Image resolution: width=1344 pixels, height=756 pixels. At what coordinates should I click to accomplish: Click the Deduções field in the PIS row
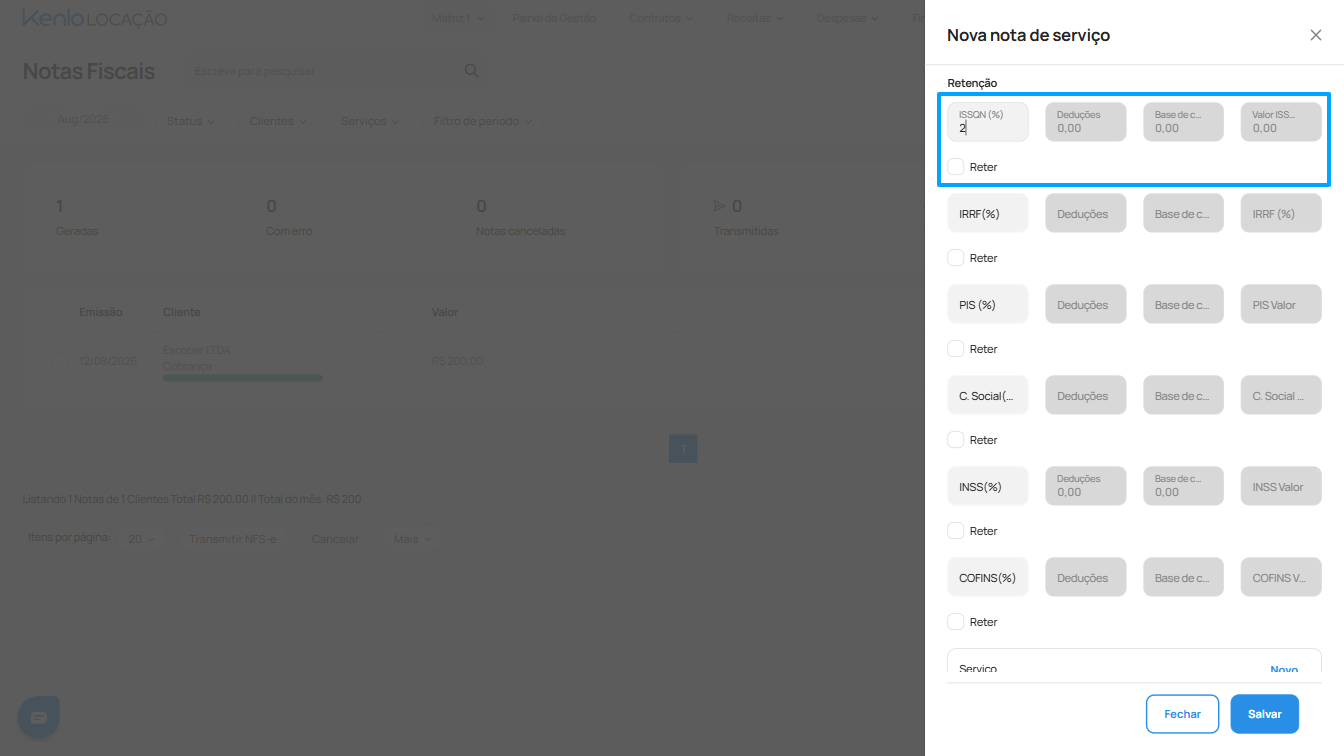coord(1086,304)
